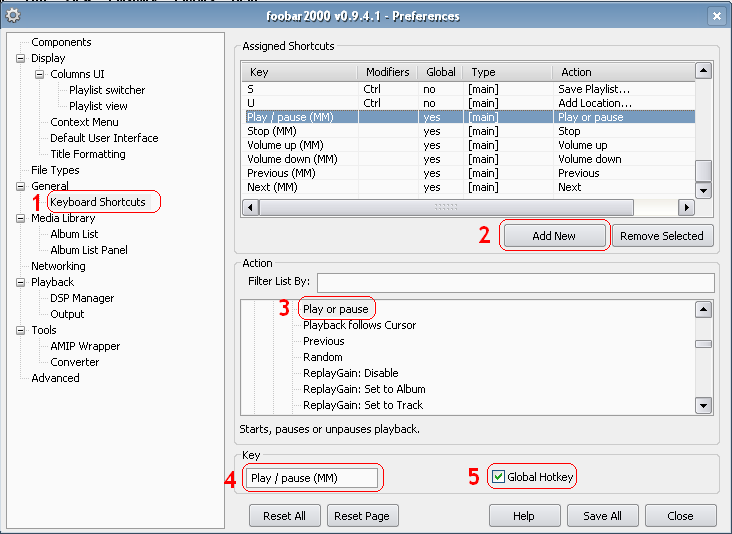This screenshot has width=732, height=534.
Task: Select the Previous (MM) shortcut row
Action: click(469, 173)
